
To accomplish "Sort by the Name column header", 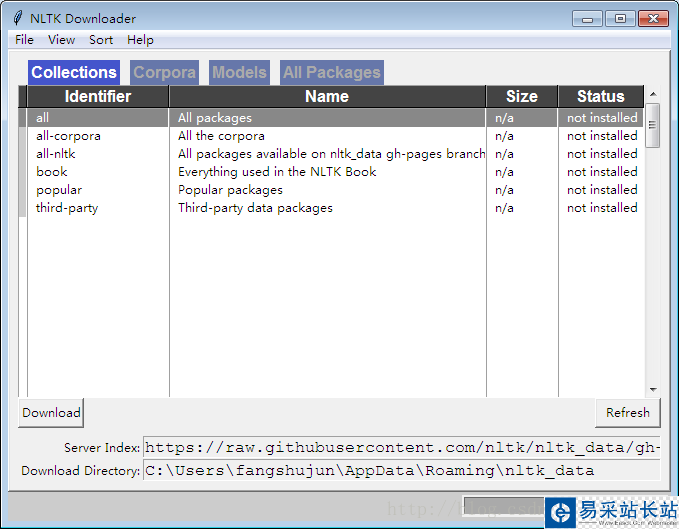I will point(327,96).
